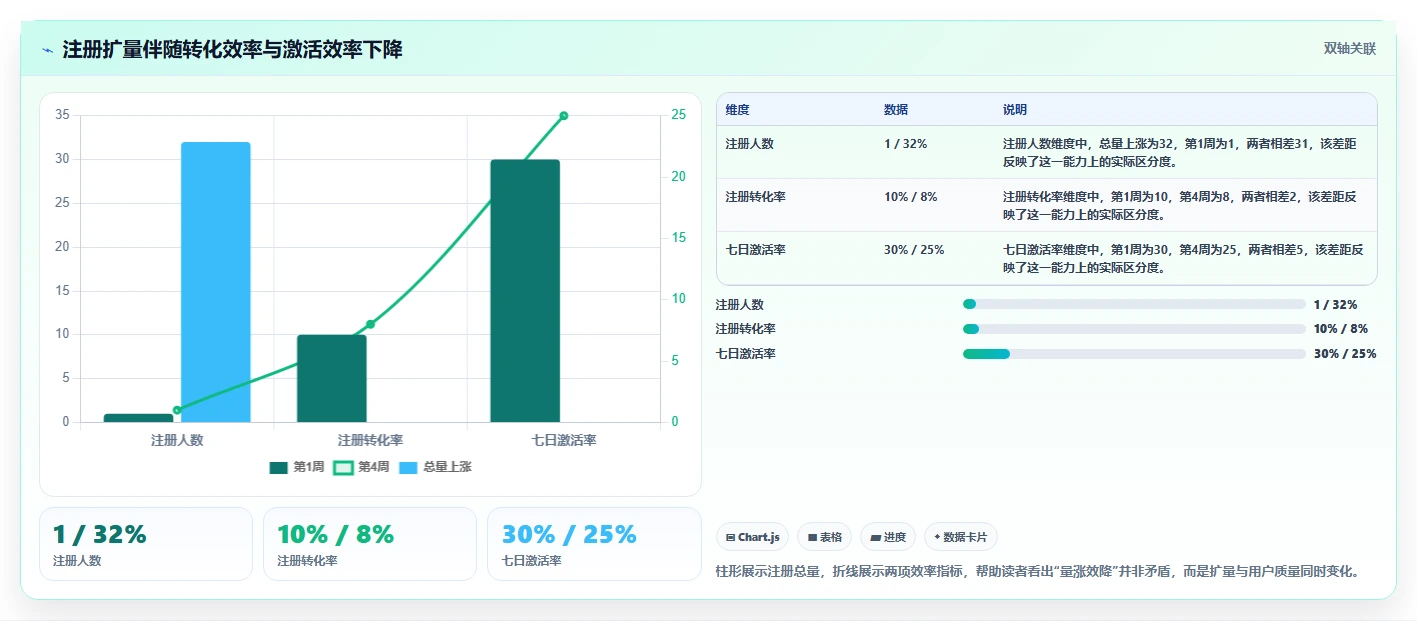Click the line point above 注册人数

177,410
